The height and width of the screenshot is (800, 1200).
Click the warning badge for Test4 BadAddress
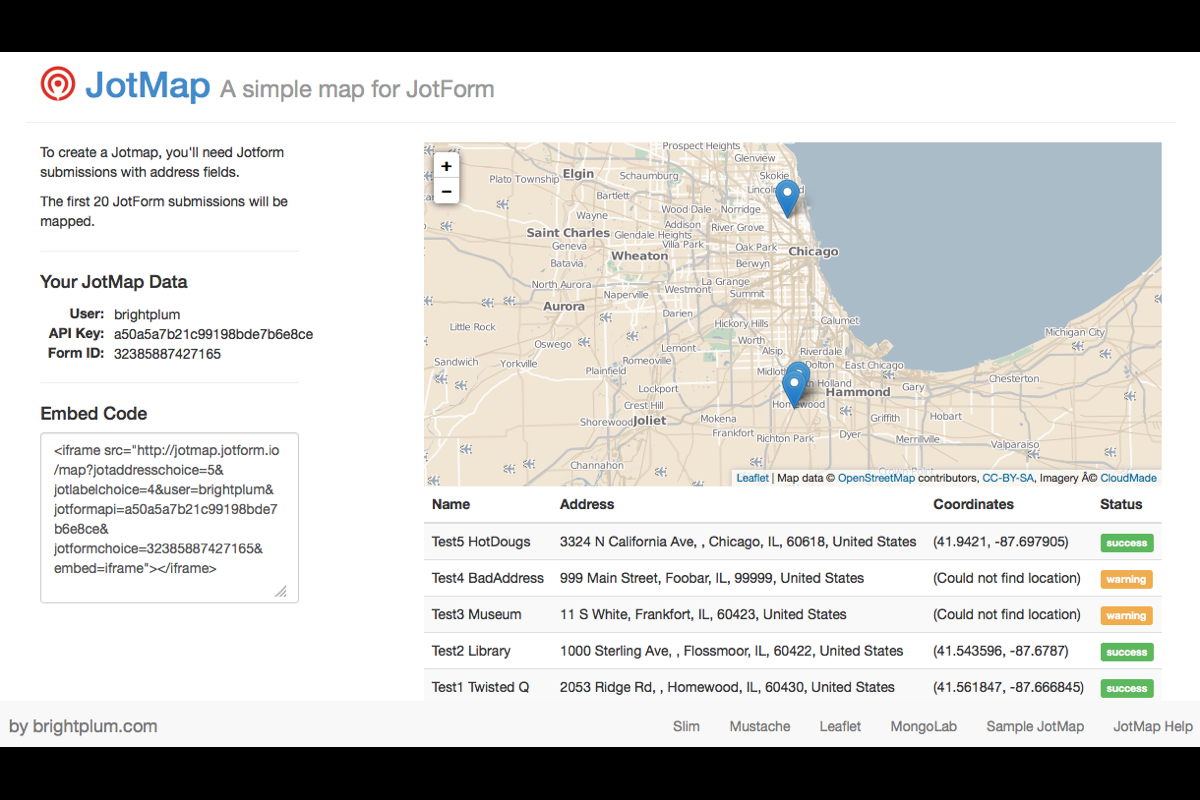pos(1126,578)
